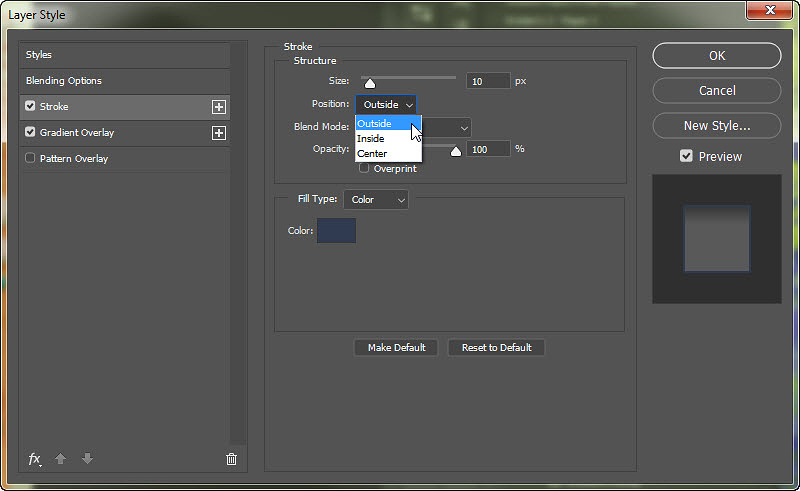Close the Layer Style dialog
800x491 pixels.
click(x=769, y=10)
